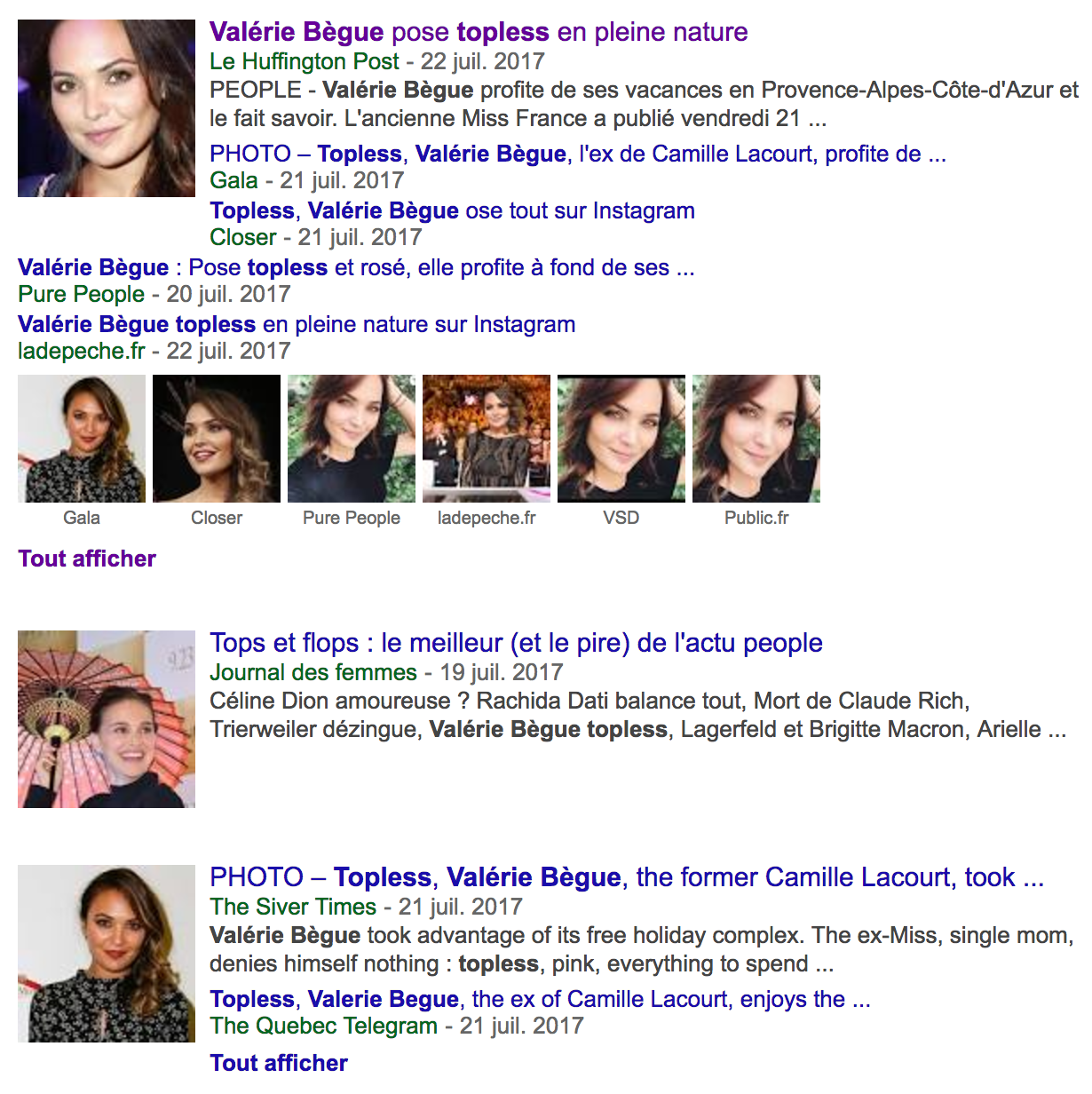Select the ladepeche.fr image thumbnail

click(x=487, y=439)
